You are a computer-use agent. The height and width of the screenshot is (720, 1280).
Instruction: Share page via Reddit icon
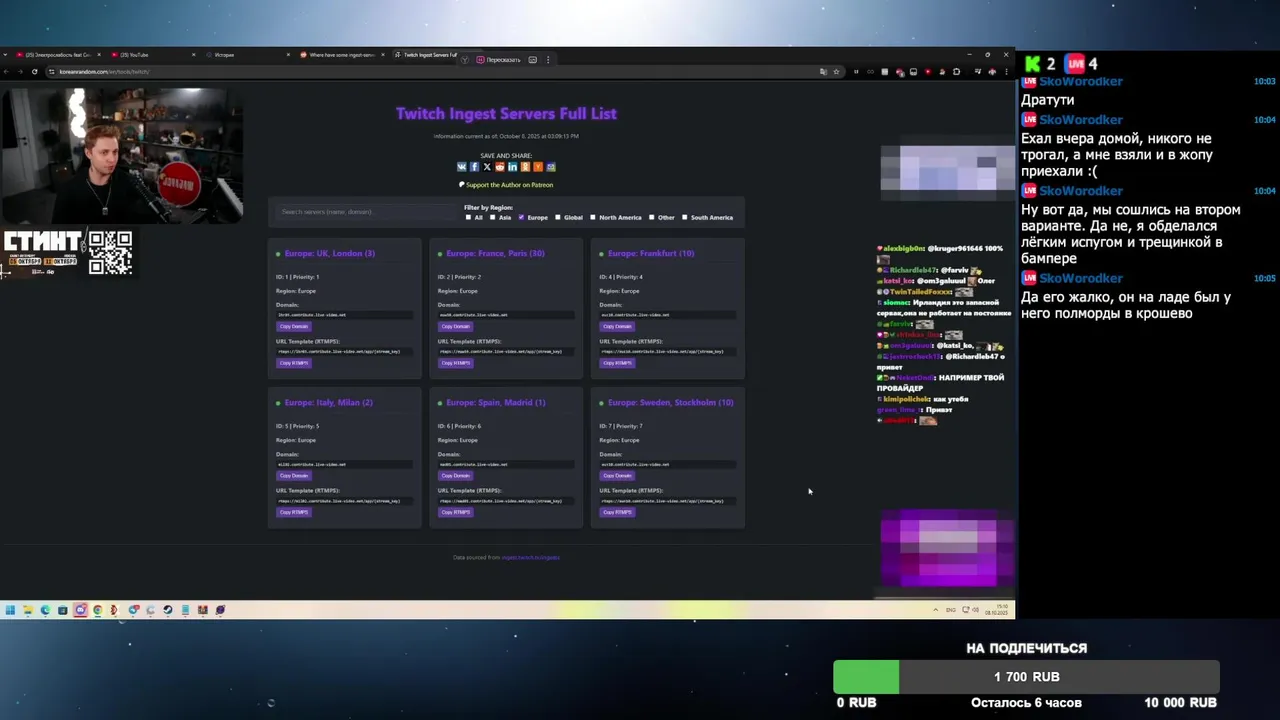(x=500, y=167)
